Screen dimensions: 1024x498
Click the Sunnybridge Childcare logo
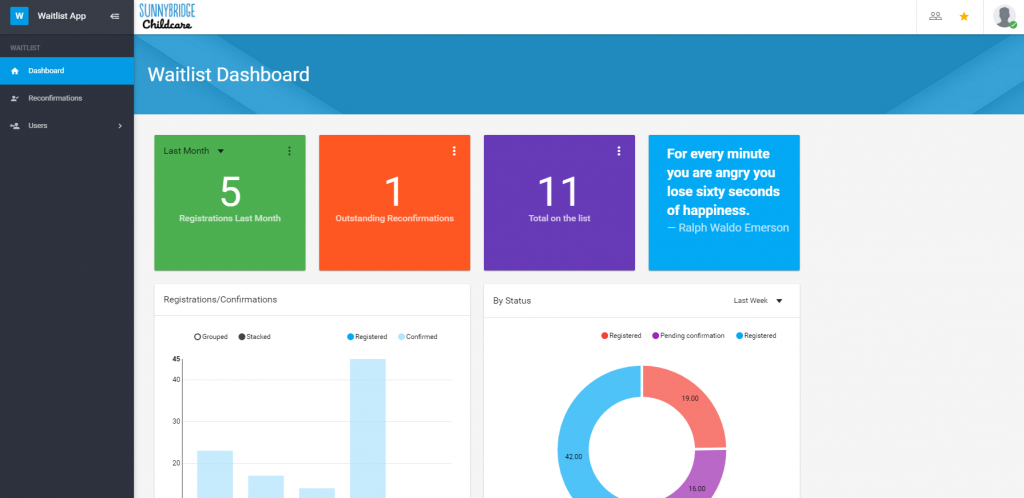click(x=168, y=16)
